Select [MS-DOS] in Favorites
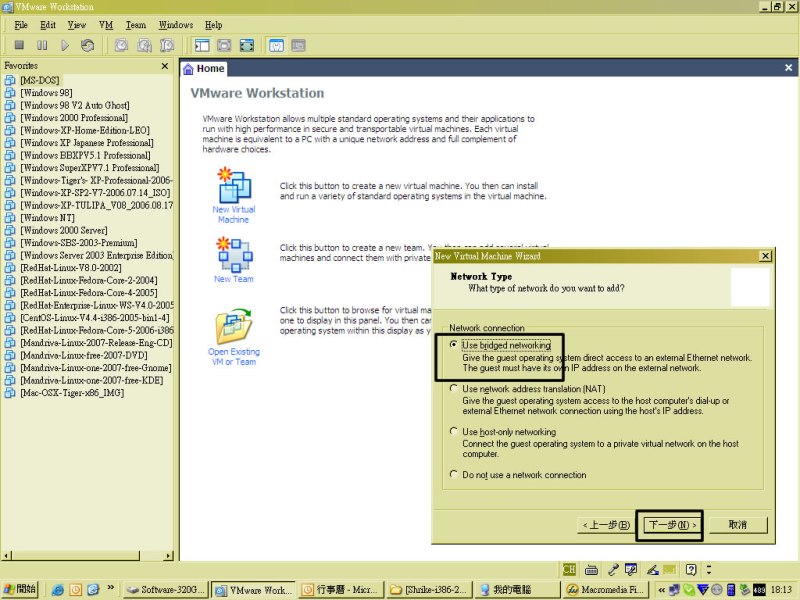The height and width of the screenshot is (600, 800). (39, 80)
